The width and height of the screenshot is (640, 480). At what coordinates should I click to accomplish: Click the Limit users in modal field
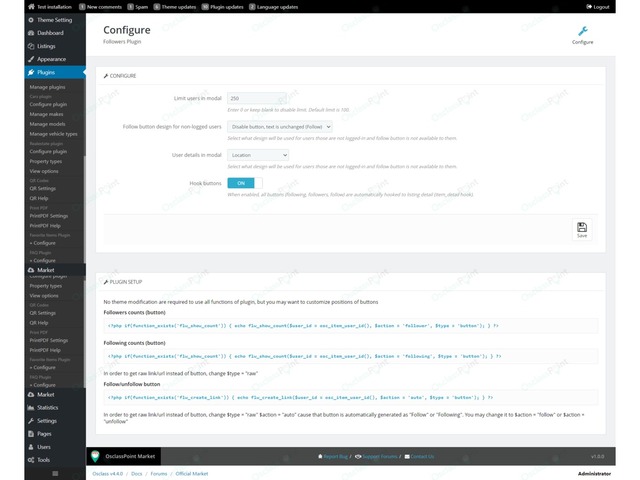click(257, 98)
